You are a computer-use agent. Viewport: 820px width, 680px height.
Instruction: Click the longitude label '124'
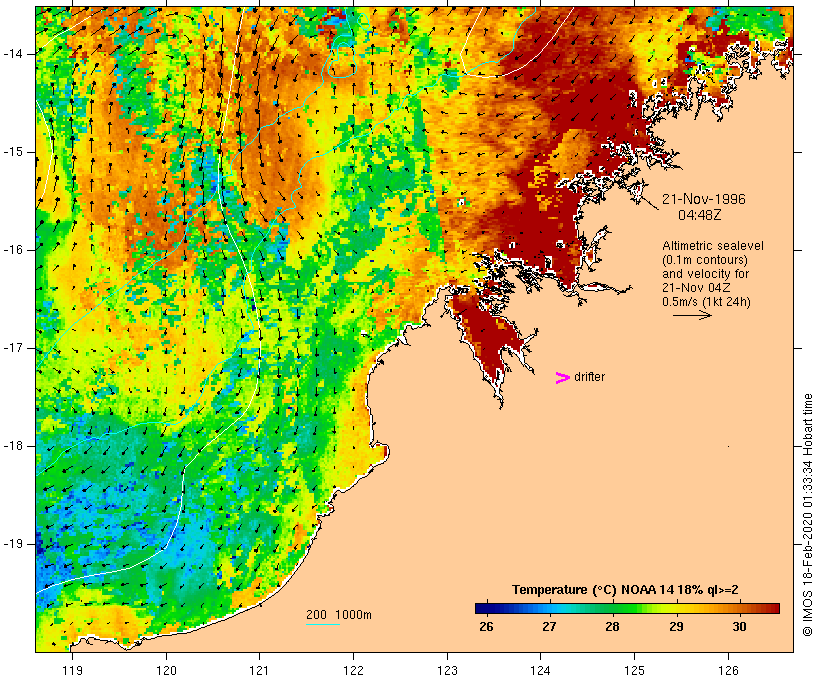click(541, 670)
